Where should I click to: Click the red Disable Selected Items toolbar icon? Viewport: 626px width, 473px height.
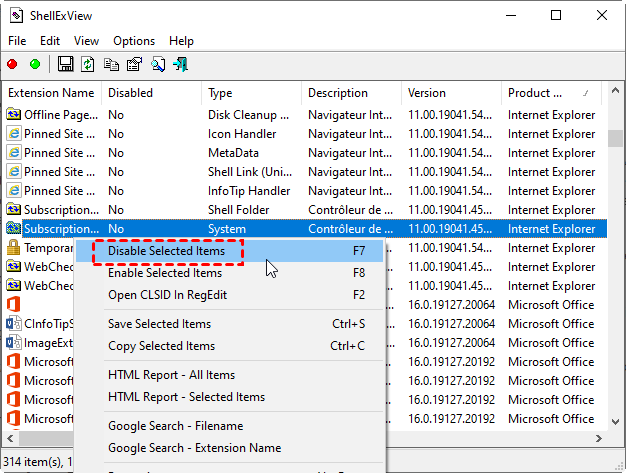(x=13, y=65)
